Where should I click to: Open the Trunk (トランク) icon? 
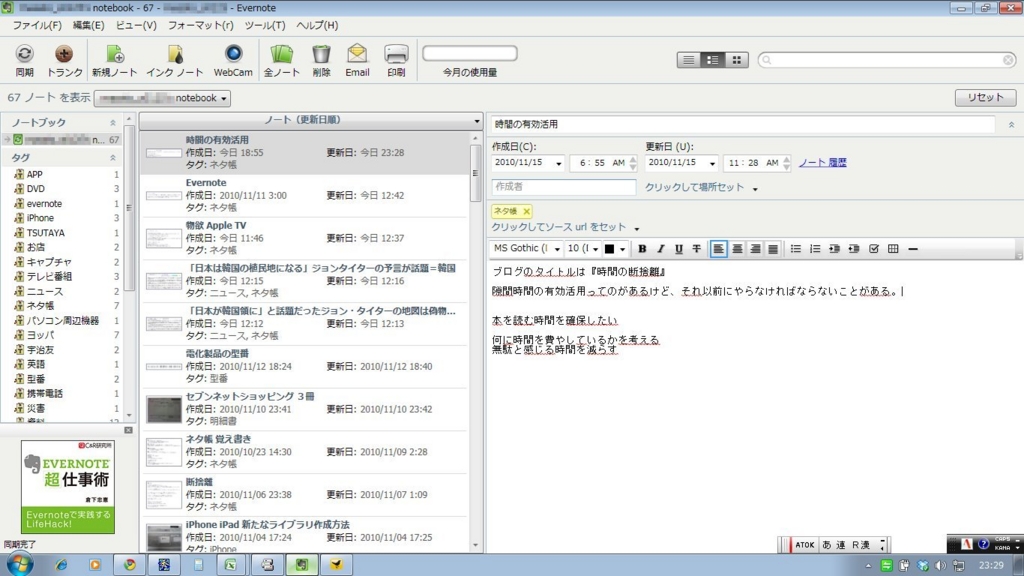point(64,60)
